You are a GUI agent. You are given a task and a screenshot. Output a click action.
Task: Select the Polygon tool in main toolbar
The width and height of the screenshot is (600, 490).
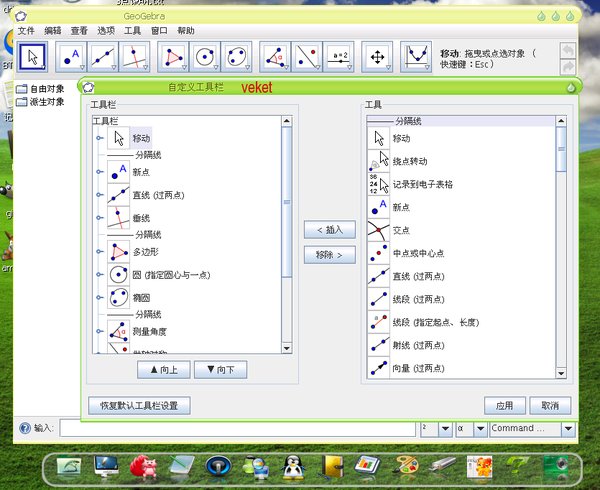click(173, 57)
